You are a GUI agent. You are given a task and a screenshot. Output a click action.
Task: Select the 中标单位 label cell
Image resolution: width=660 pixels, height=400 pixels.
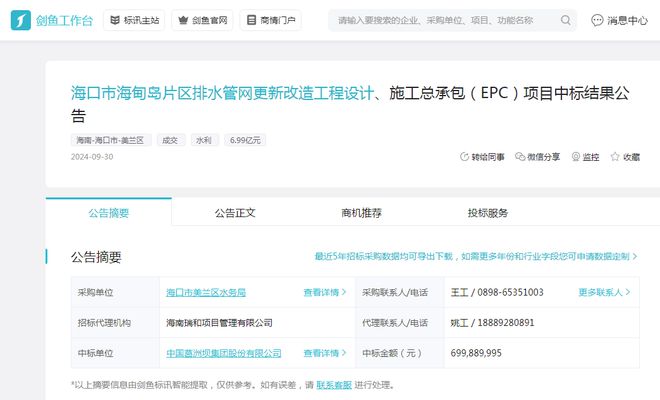pos(115,353)
